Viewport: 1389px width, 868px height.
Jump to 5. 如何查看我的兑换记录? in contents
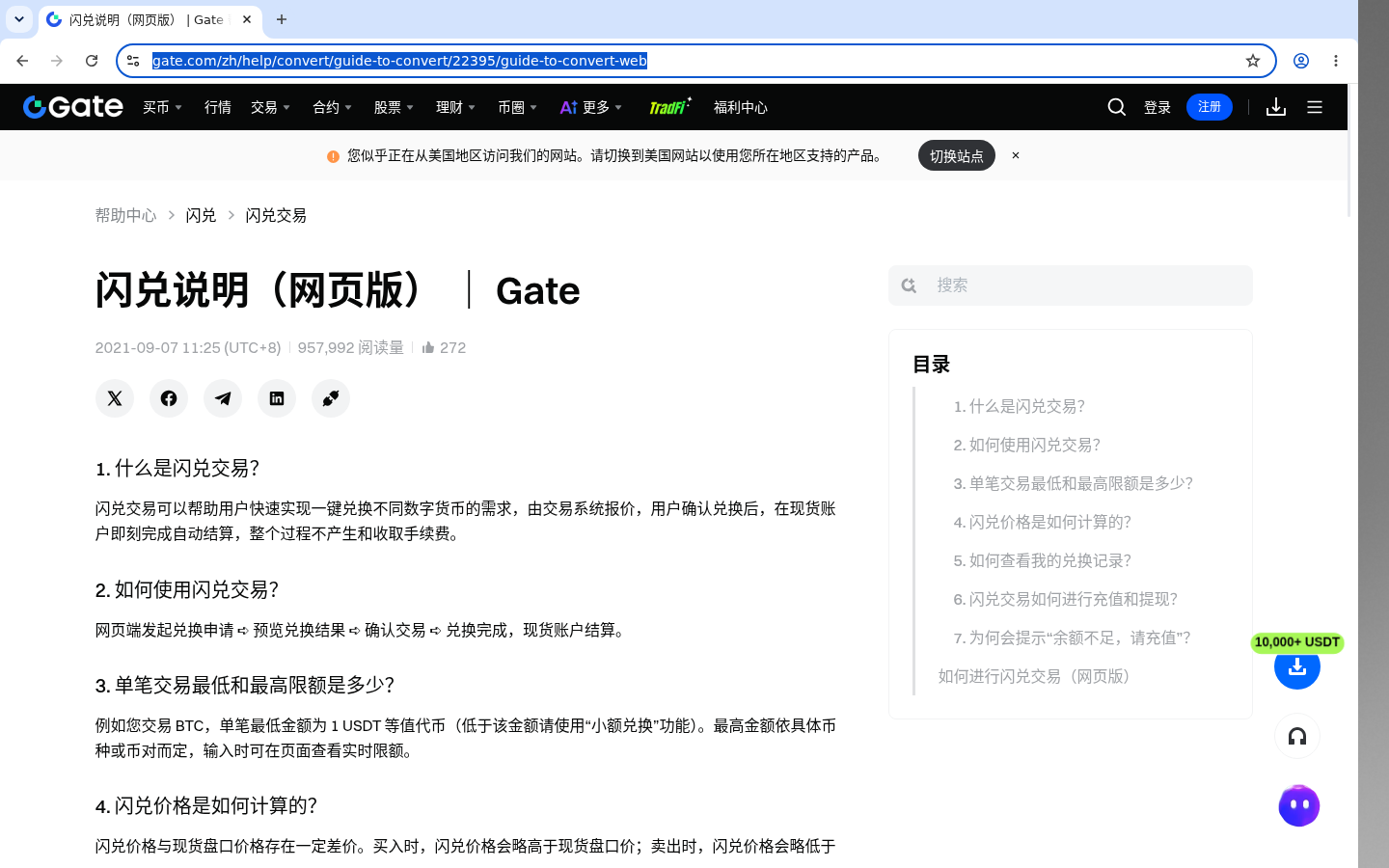(1043, 560)
